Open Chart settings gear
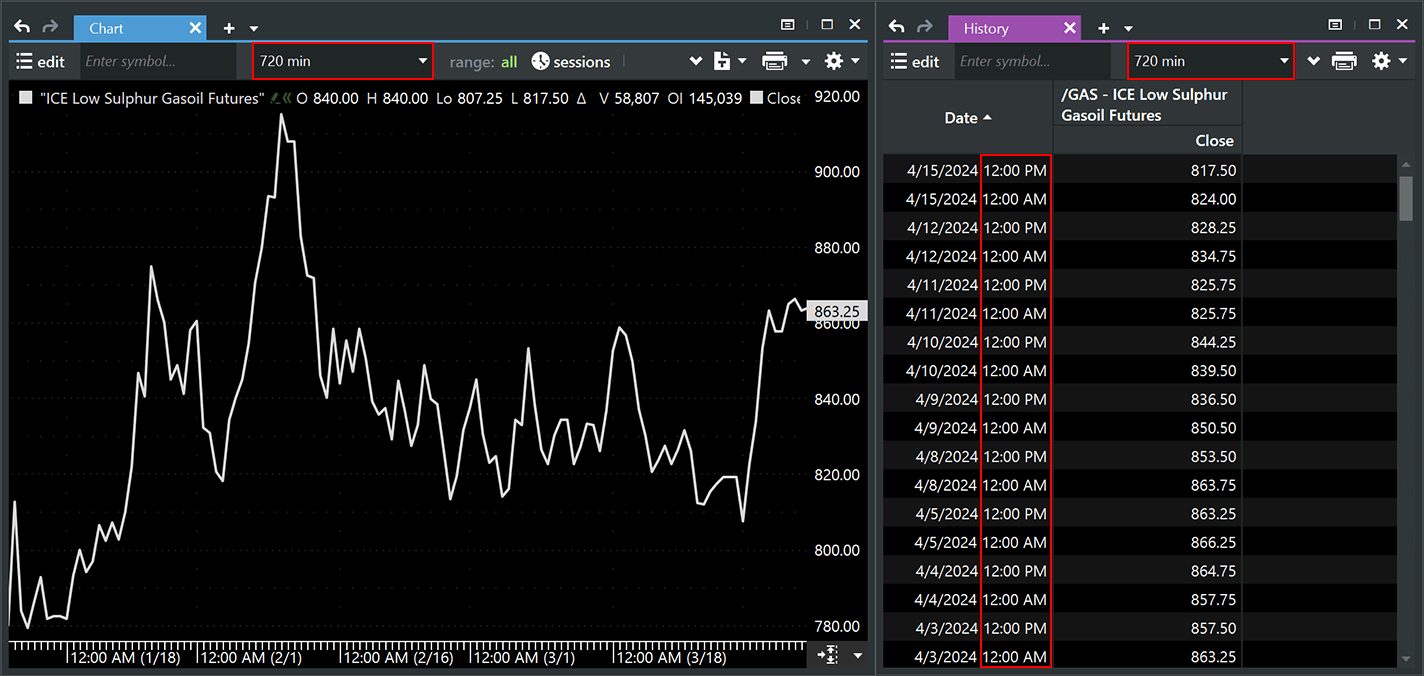 click(834, 62)
